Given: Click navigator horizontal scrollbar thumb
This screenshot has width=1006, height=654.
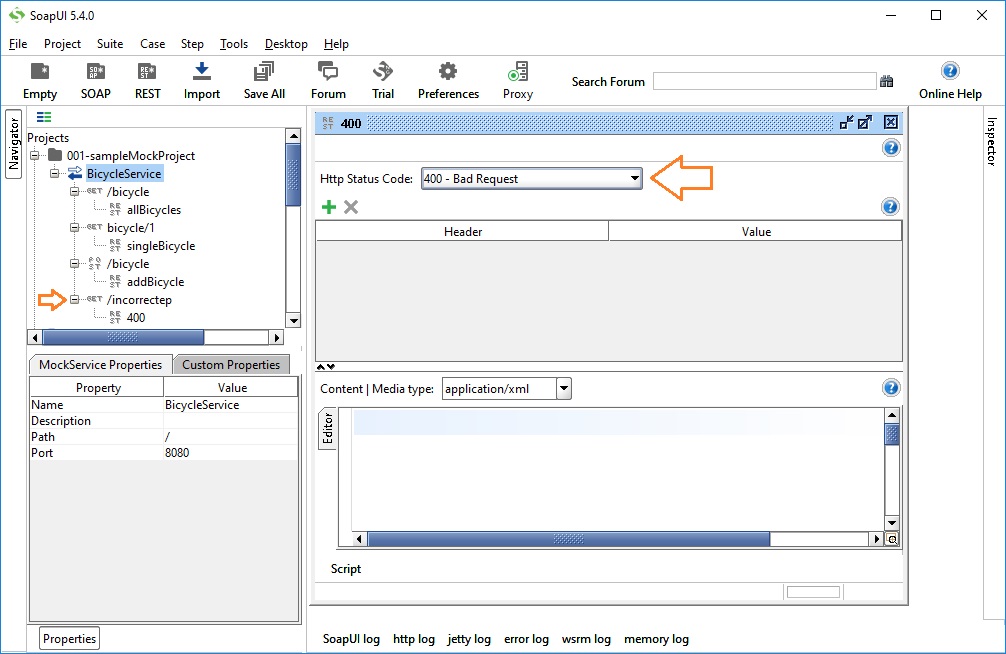Looking at the screenshot, I should [123, 337].
